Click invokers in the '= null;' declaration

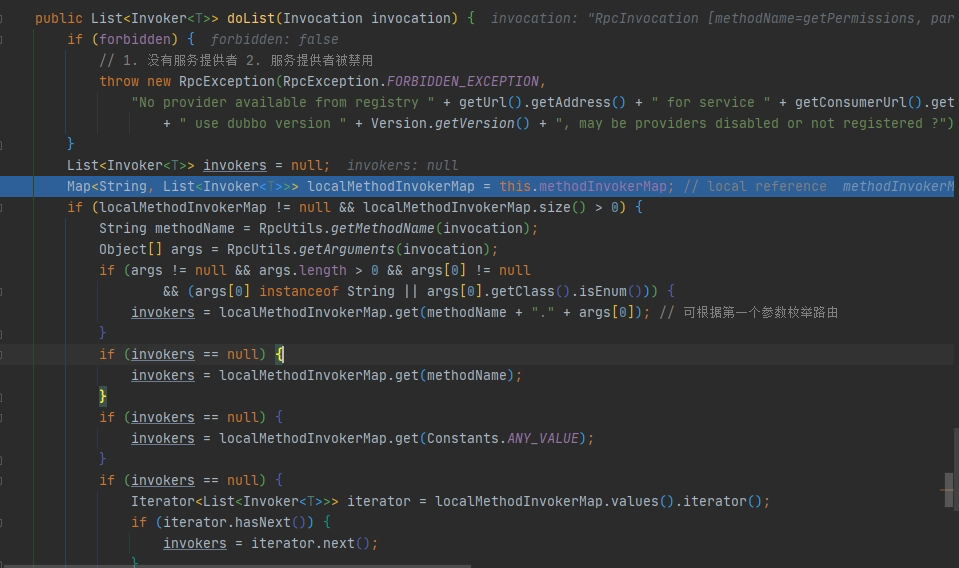(235, 165)
